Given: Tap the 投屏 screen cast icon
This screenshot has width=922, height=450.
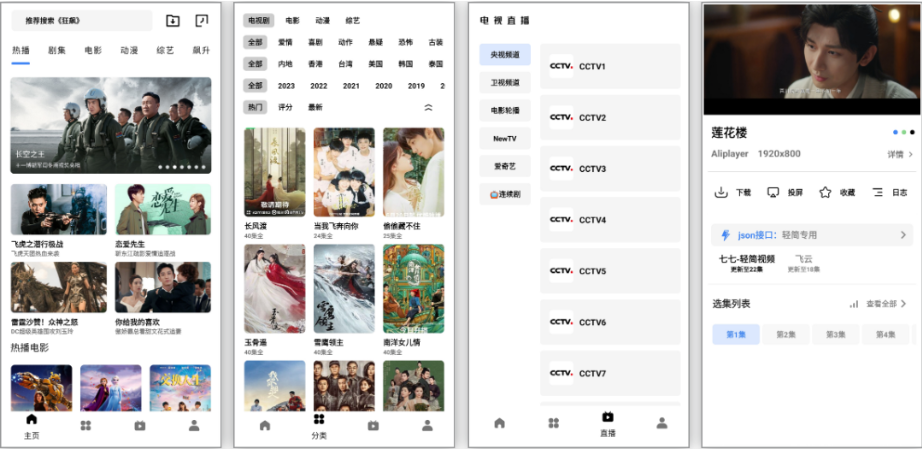Looking at the screenshot, I should [773, 192].
